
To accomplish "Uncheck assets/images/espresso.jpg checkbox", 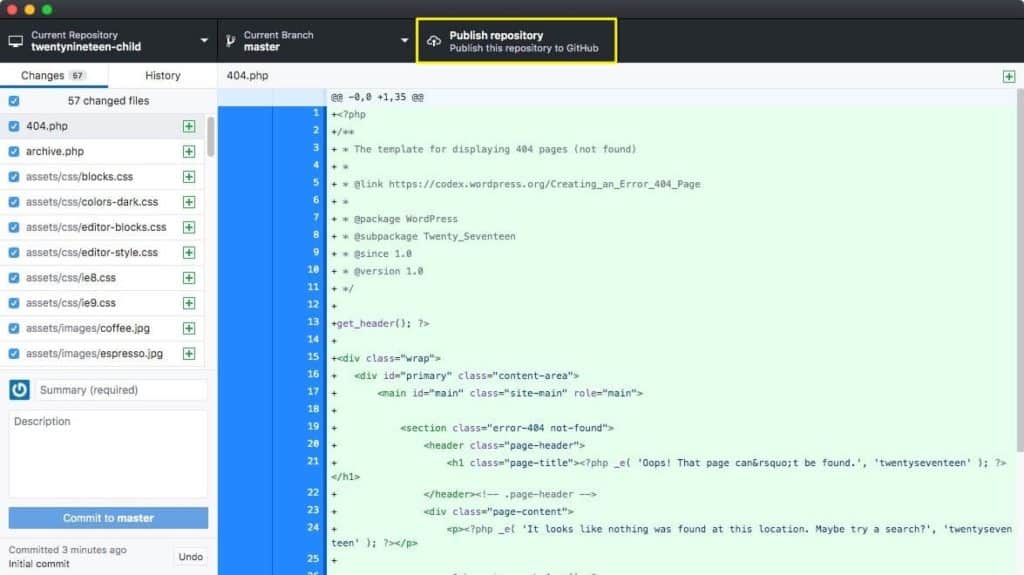I will coord(14,353).
